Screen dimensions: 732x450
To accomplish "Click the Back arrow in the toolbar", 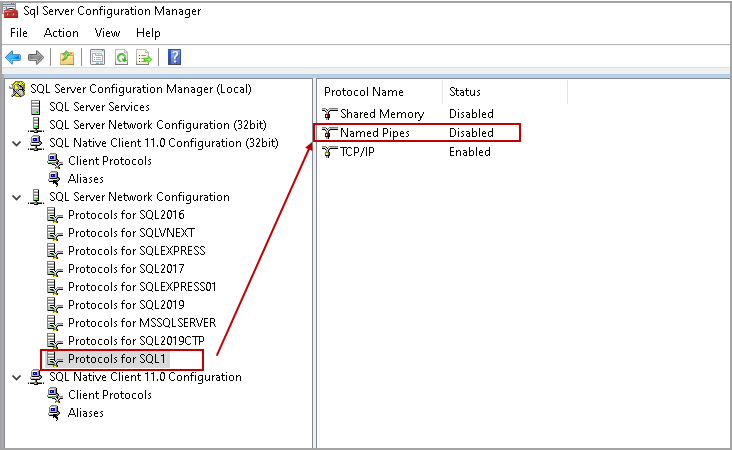I will [x=13, y=58].
